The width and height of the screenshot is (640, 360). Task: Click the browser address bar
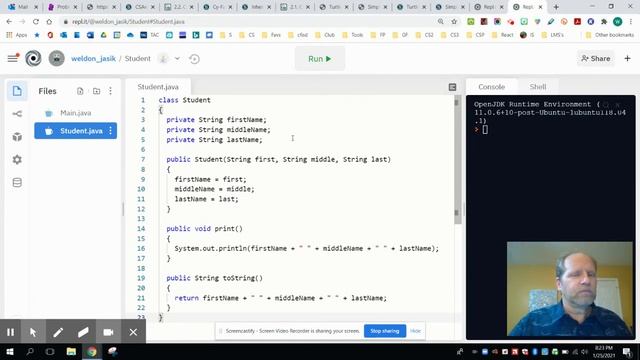pyautogui.click(x=245, y=21)
